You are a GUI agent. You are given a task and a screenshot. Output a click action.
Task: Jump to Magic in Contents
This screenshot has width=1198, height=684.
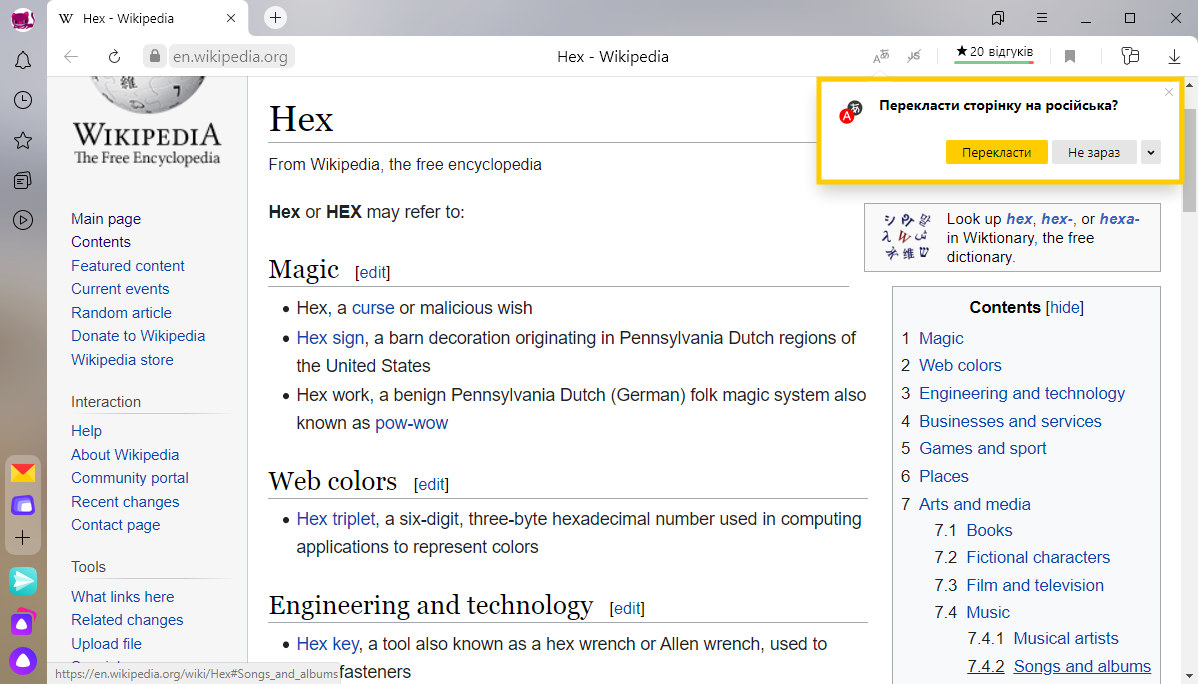941,338
